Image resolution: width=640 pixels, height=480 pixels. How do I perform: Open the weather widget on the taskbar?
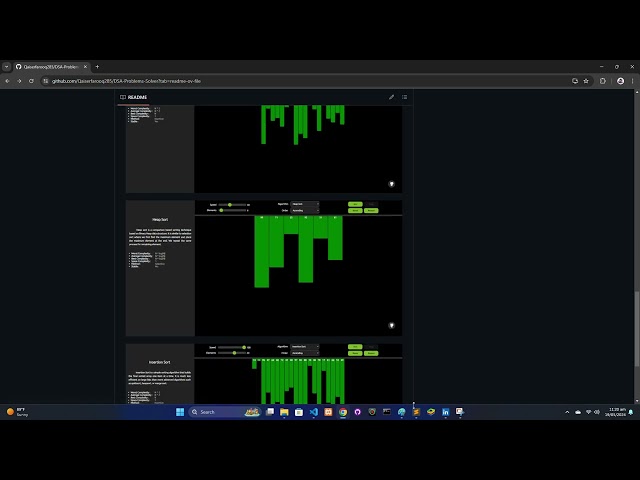[x=17, y=412]
